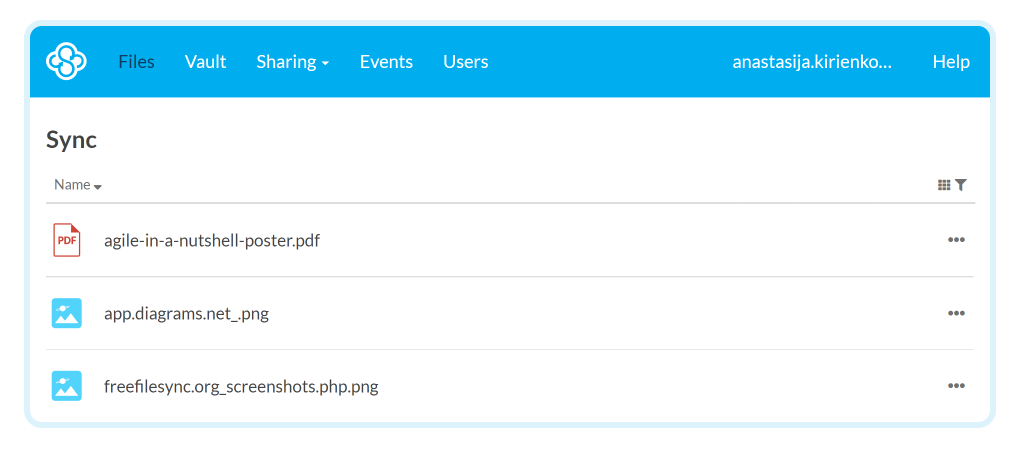1020x451 pixels.
Task: Click the image icon for freefilesync.org_screenshots.php.png
Action: click(x=66, y=386)
